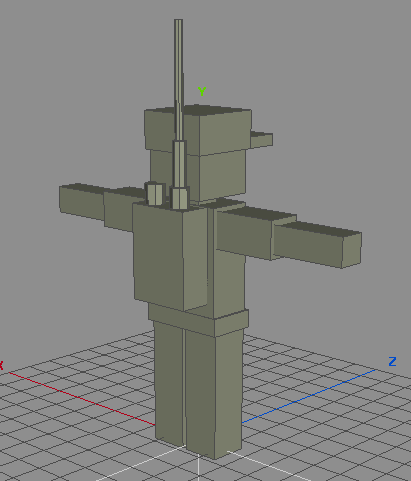Image resolution: width=411 pixels, height=481 pixels.
Task: Click the green Y axis label
Action: 202,91
